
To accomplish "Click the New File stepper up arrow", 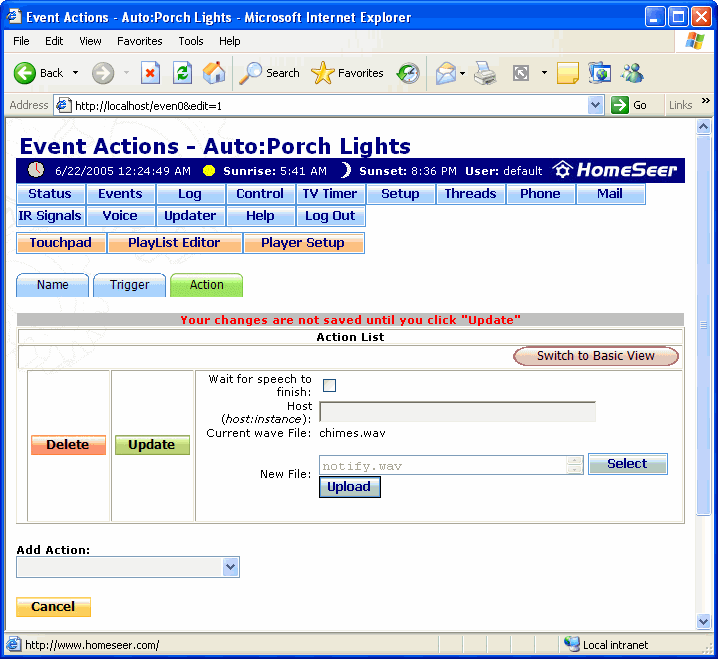I will (x=574, y=460).
